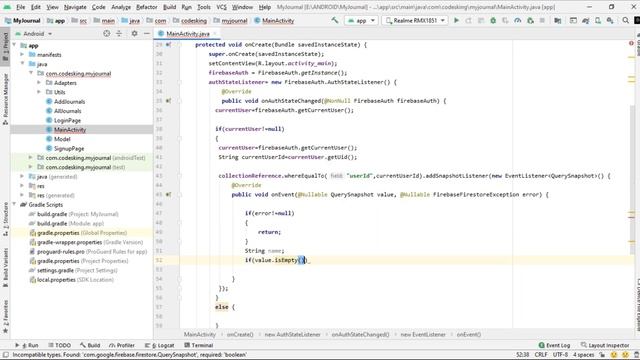Screen dimensions: 640x360
Task: Click Attach Debugger to Android Process icon
Action: [530, 20]
